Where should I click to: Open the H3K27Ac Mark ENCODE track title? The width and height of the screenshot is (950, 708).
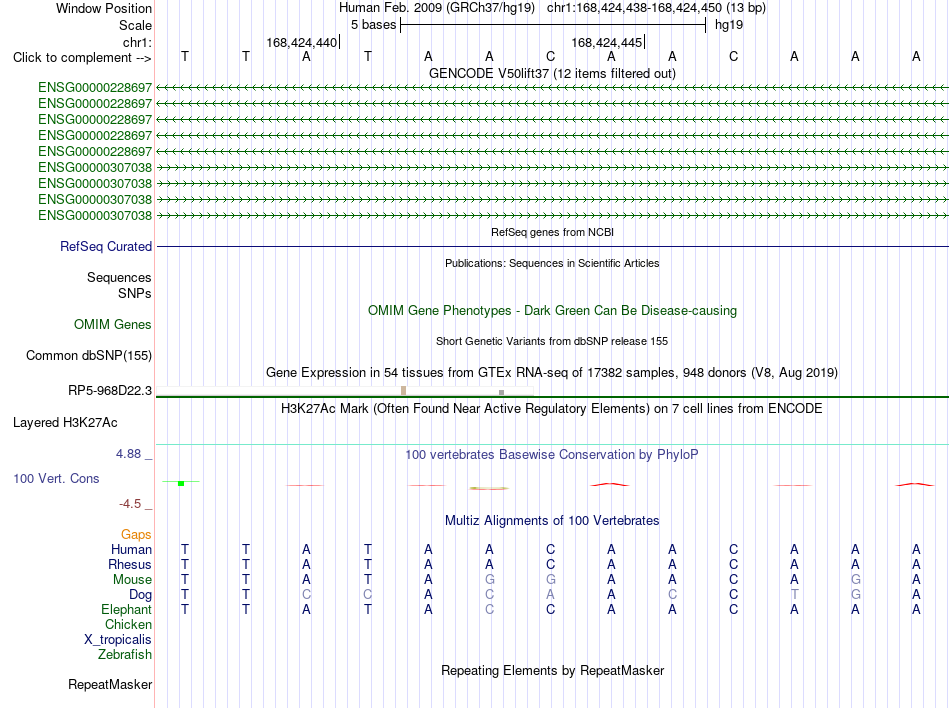(x=552, y=408)
